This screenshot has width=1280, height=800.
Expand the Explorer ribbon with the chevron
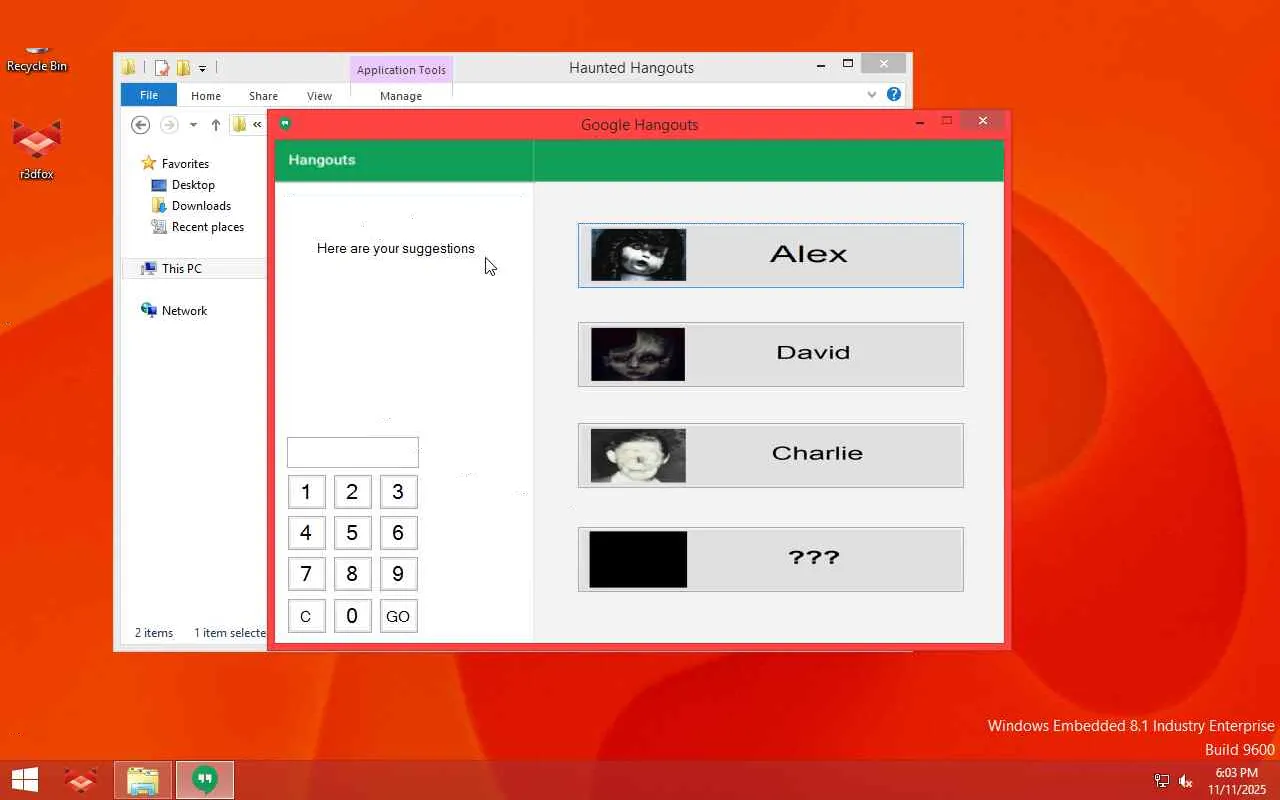pos(872,95)
